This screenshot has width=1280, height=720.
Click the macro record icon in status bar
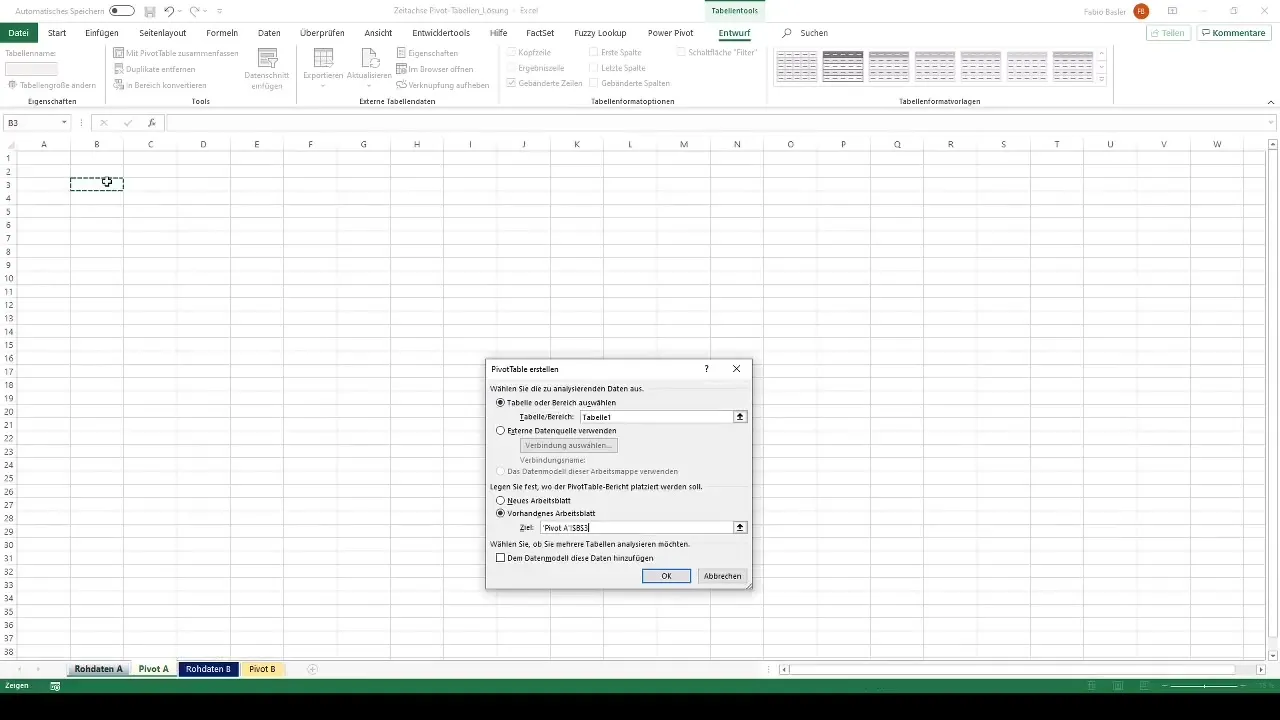tap(55, 686)
